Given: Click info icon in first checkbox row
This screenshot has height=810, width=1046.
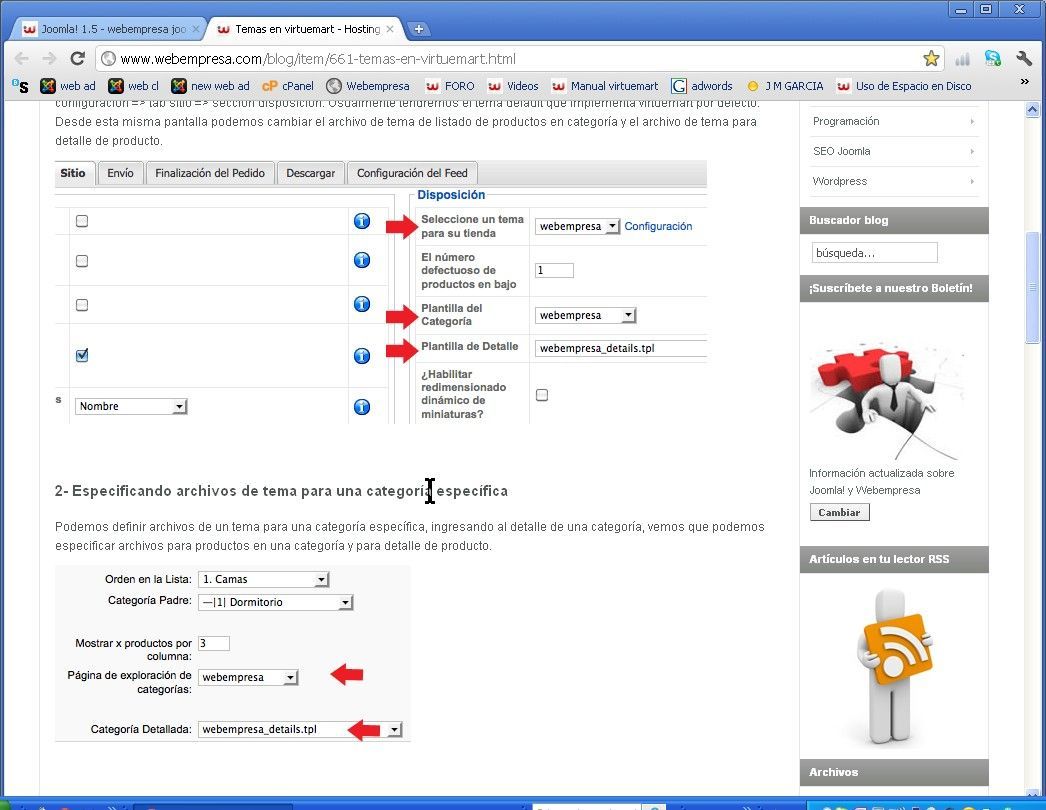Looking at the screenshot, I should 362,221.
